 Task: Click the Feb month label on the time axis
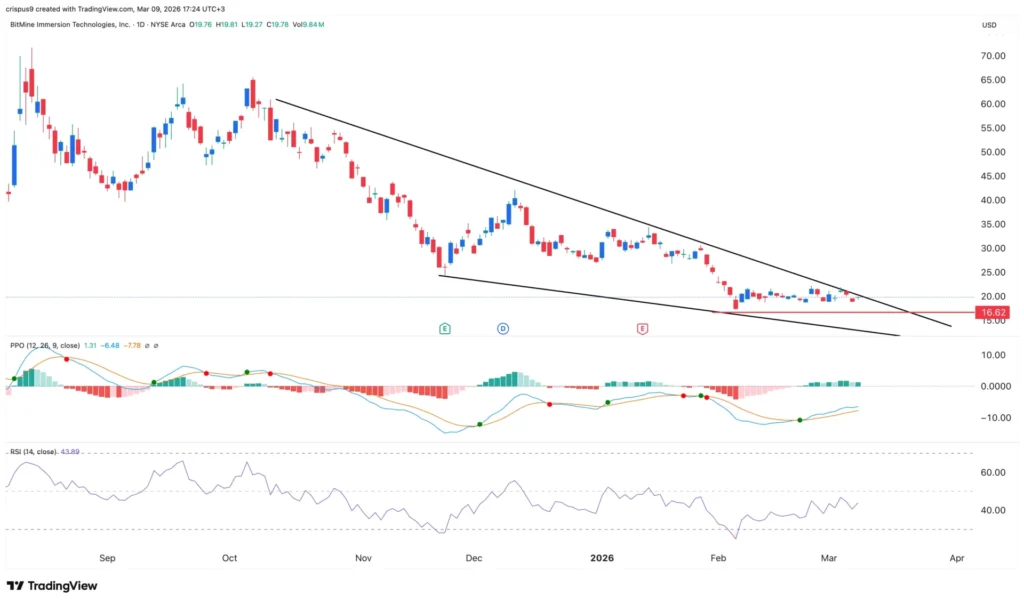(x=717, y=558)
